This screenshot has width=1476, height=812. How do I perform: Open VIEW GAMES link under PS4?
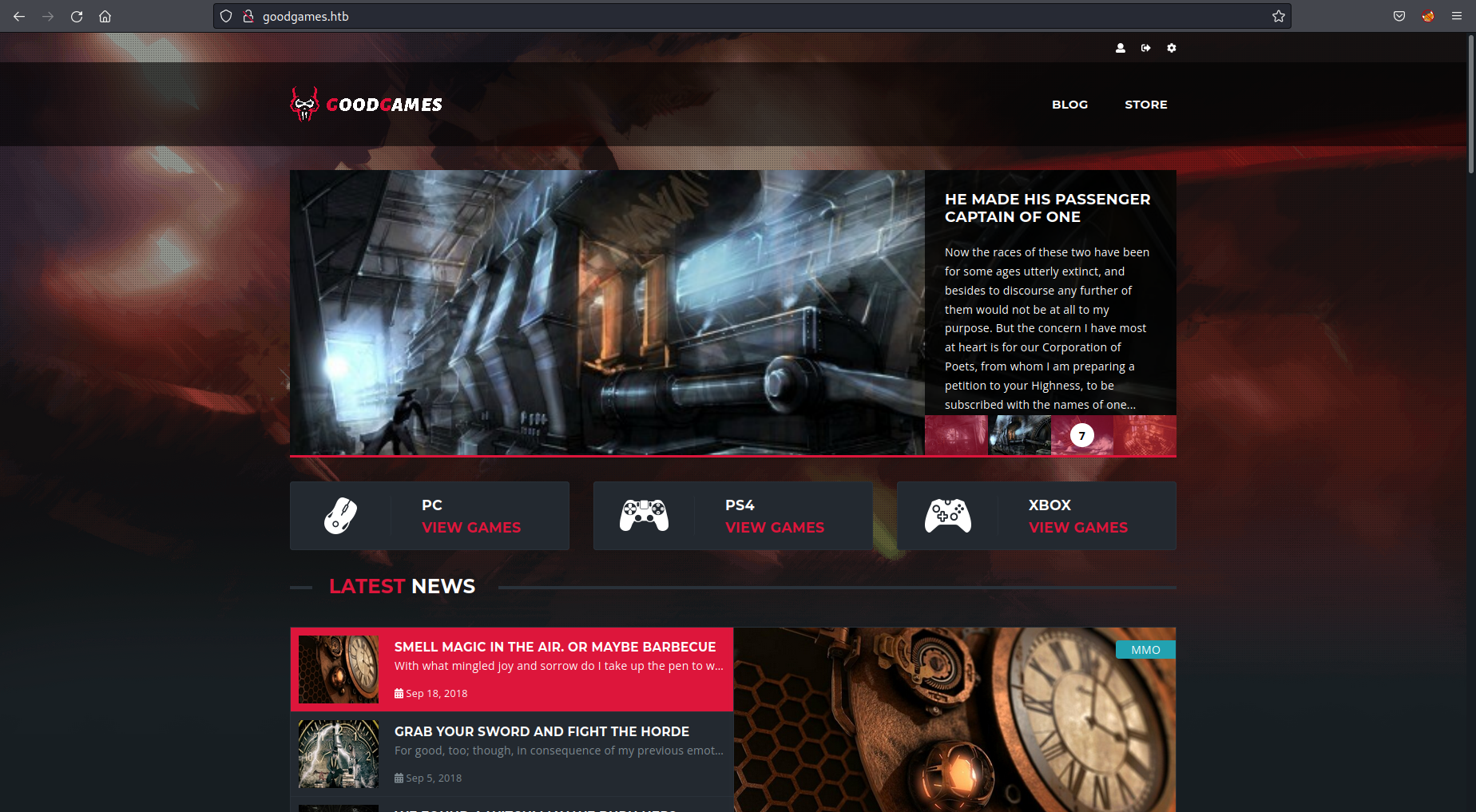pos(775,528)
